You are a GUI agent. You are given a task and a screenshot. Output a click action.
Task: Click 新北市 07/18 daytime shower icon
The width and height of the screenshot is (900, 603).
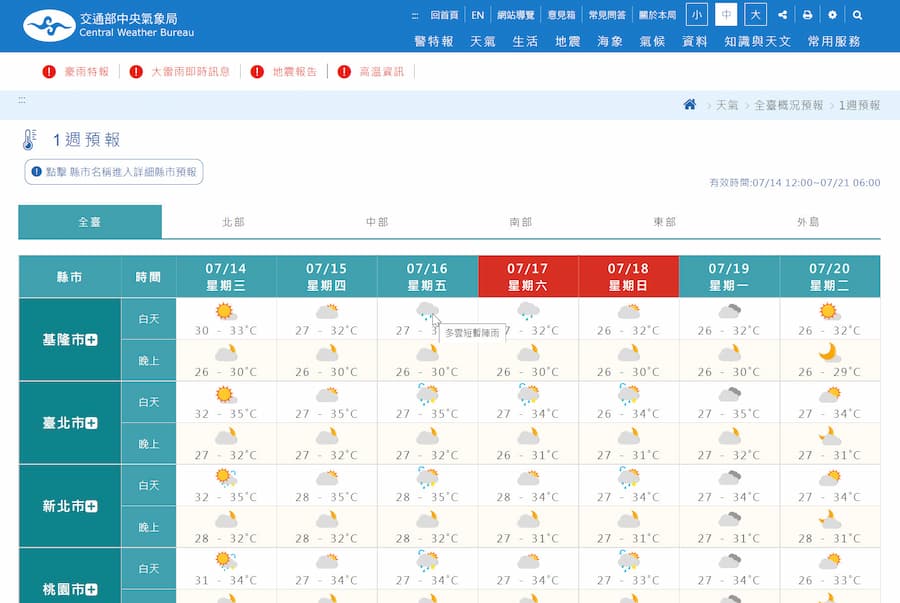pyautogui.click(x=629, y=478)
